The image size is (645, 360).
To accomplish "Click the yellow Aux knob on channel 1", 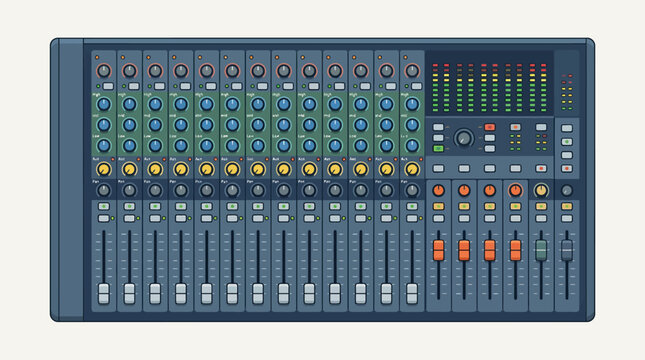I will pos(104,169).
